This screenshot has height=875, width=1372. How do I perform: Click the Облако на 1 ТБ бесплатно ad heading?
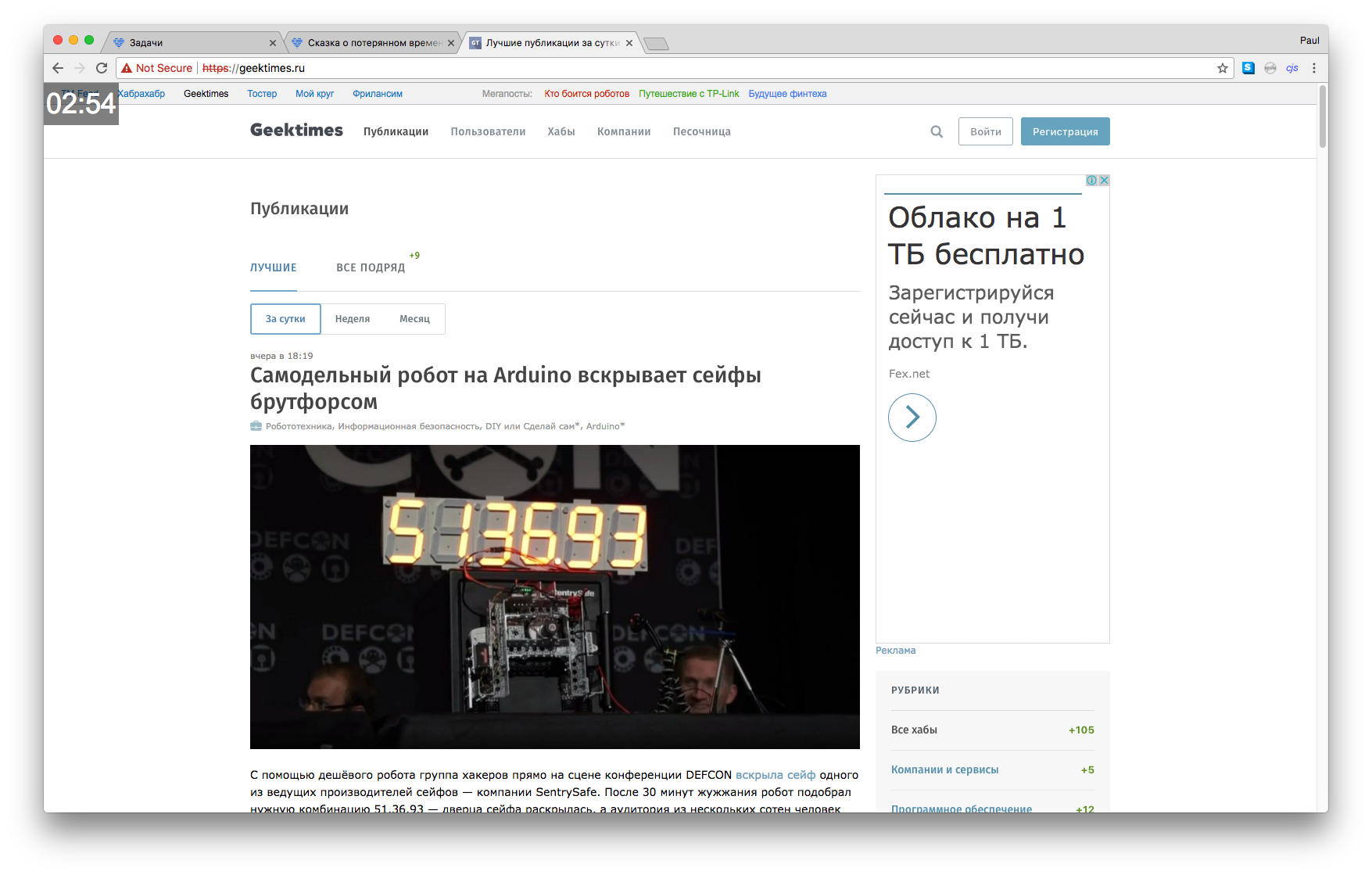pos(986,235)
